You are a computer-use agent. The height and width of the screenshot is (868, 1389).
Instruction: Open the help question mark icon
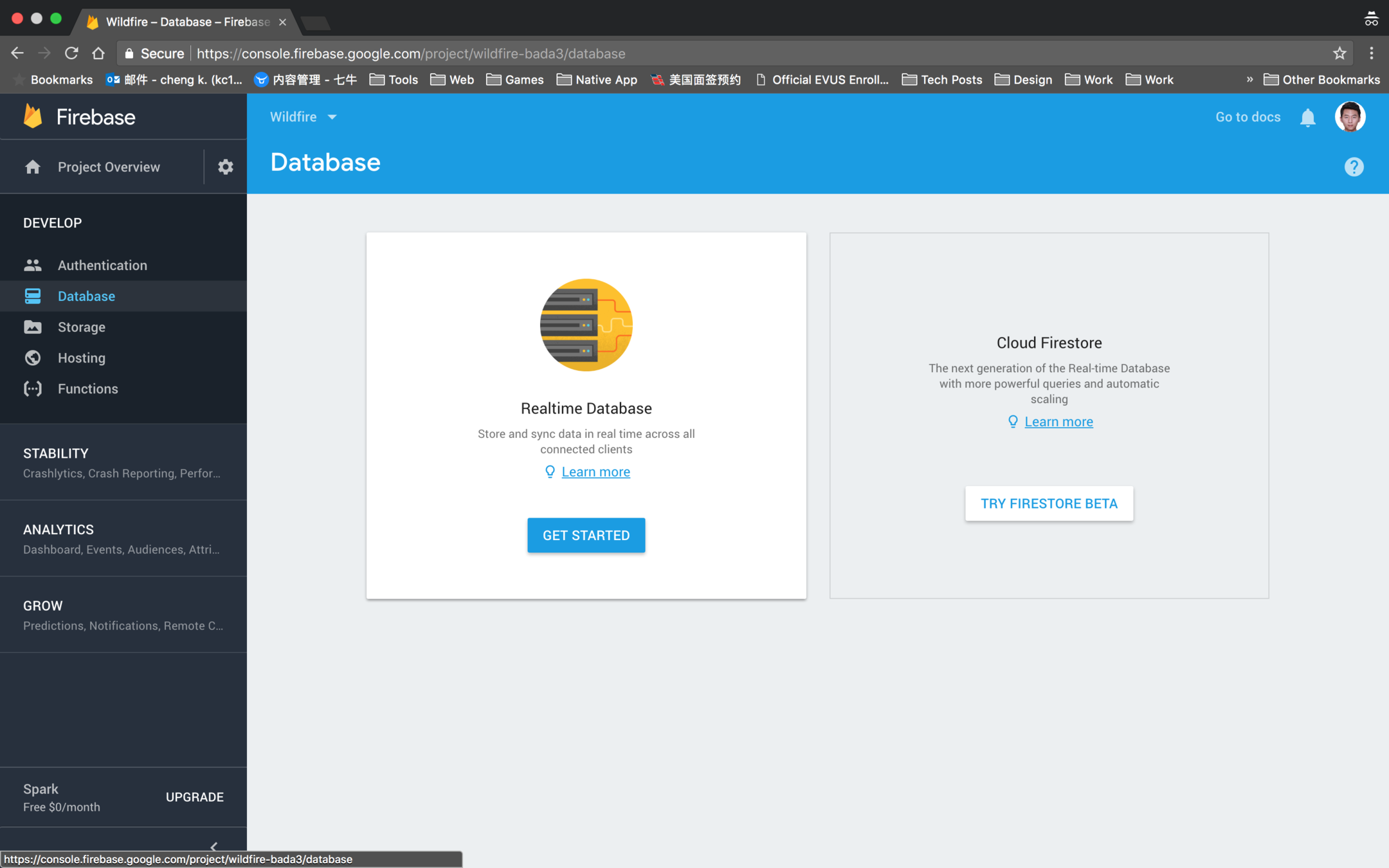pos(1354,167)
